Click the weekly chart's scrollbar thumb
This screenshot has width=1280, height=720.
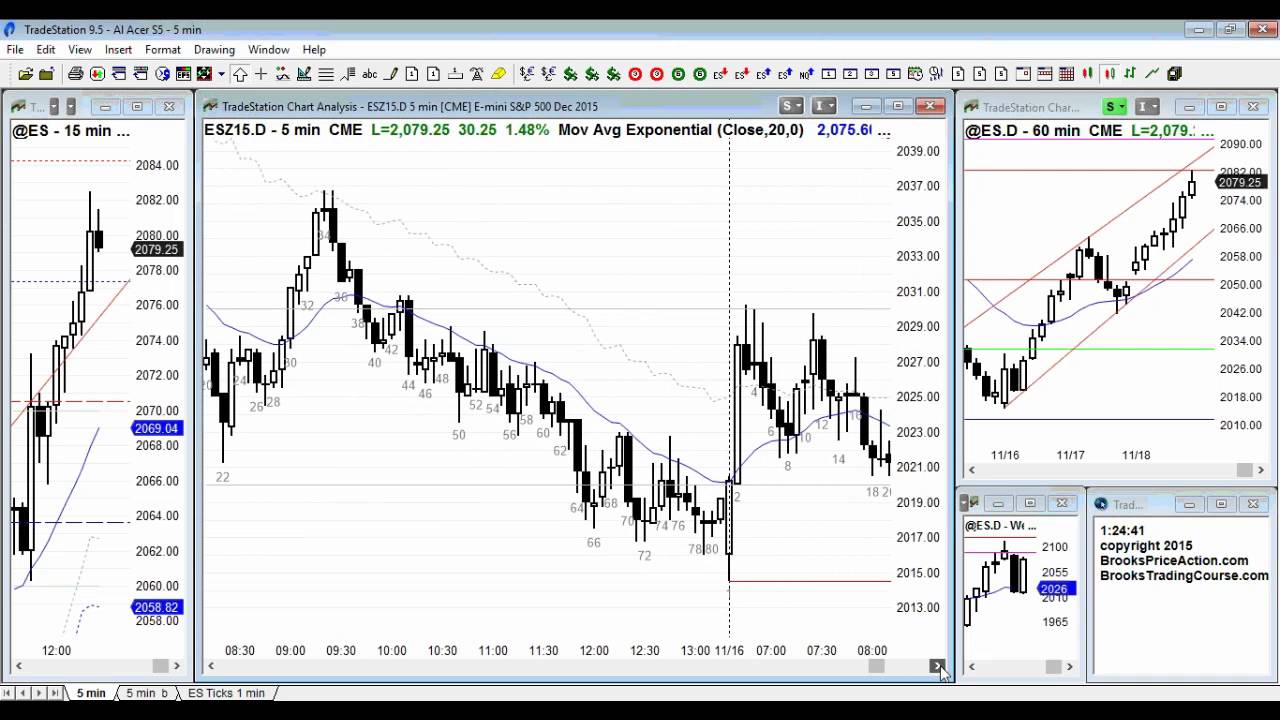coord(1053,666)
